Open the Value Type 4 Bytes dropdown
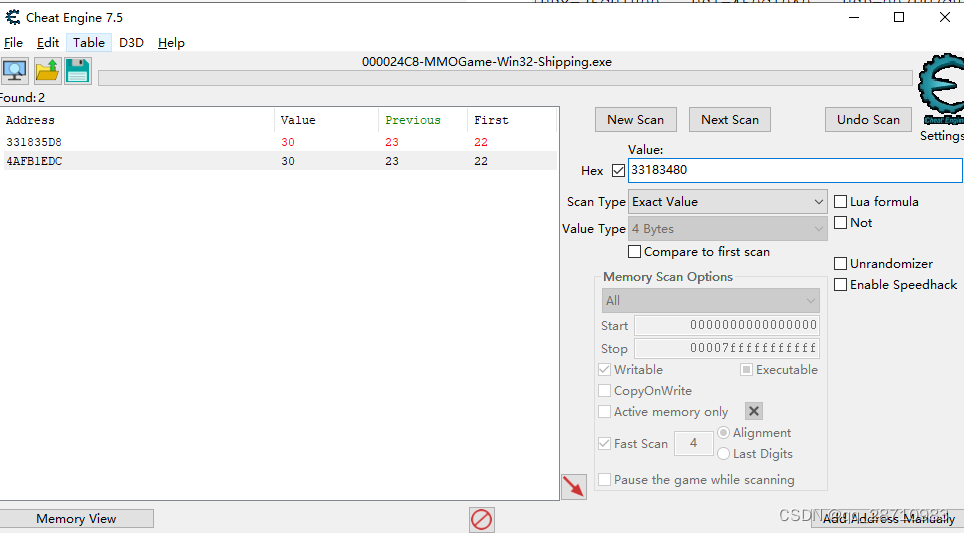The width and height of the screenshot is (964, 533). point(727,229)
